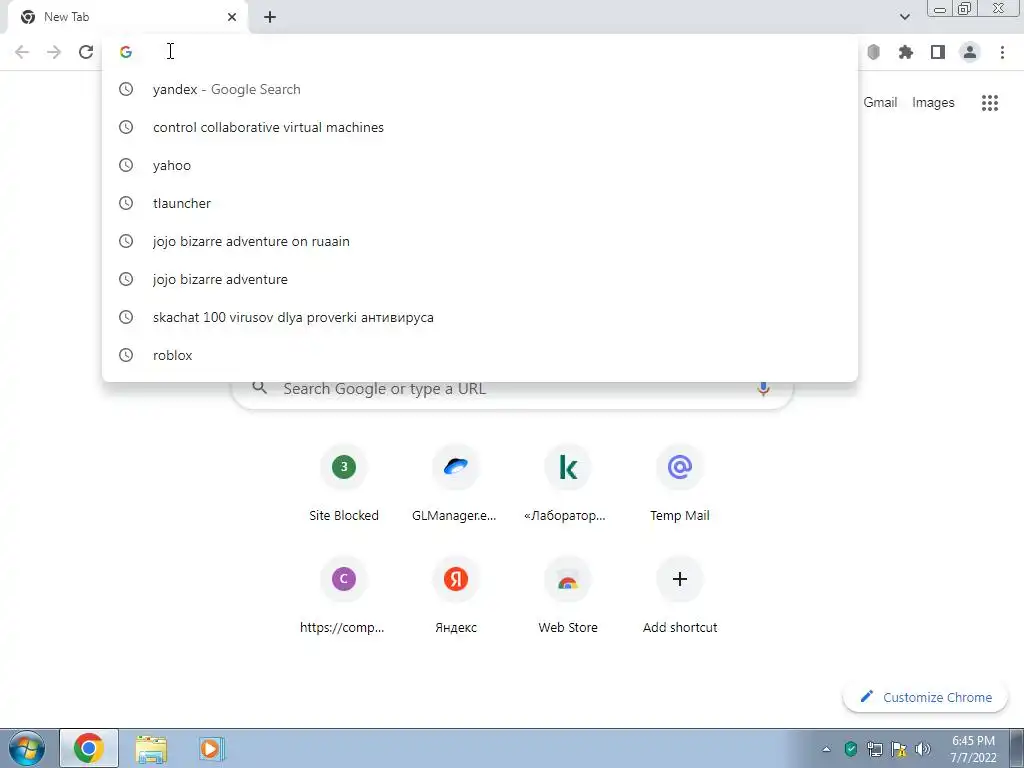This screenshot has width=1024, height=768.
Task: Click the Customize Chrome button
Action: pos(925,697)
